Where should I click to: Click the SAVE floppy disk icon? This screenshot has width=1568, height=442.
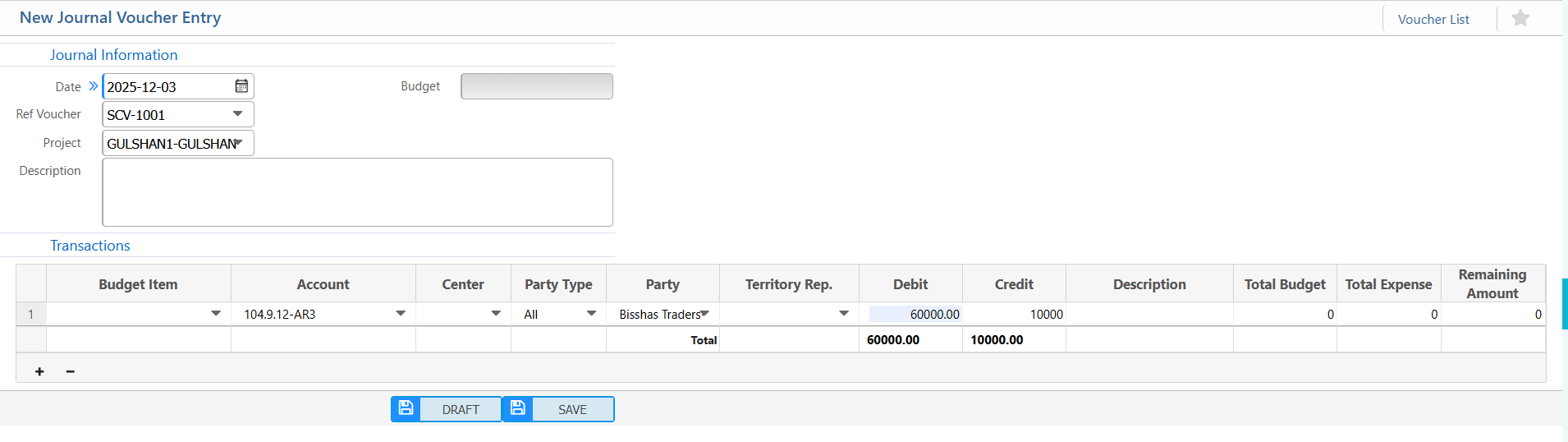point(518,408)
